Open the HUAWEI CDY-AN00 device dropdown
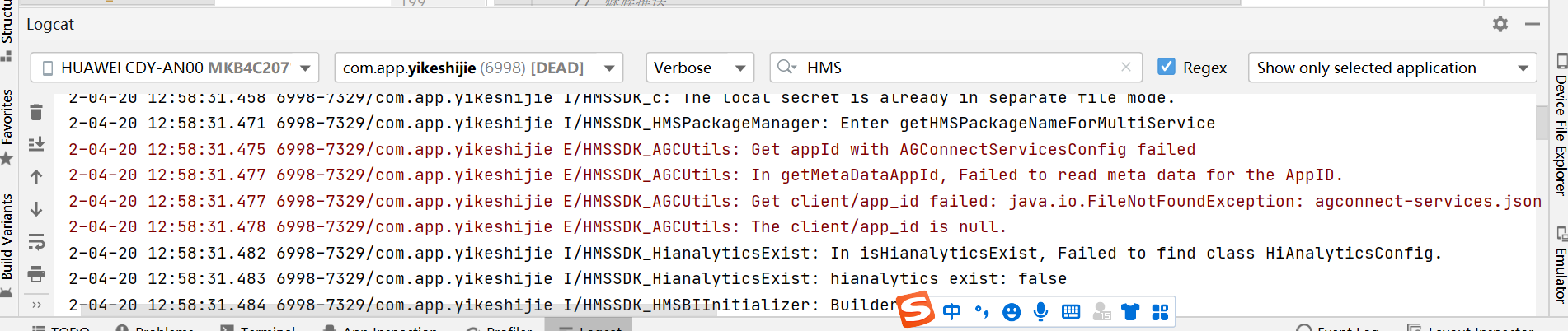Viewport: 1568px width, 331px height. pyautogui.click(x=175, y=68)
